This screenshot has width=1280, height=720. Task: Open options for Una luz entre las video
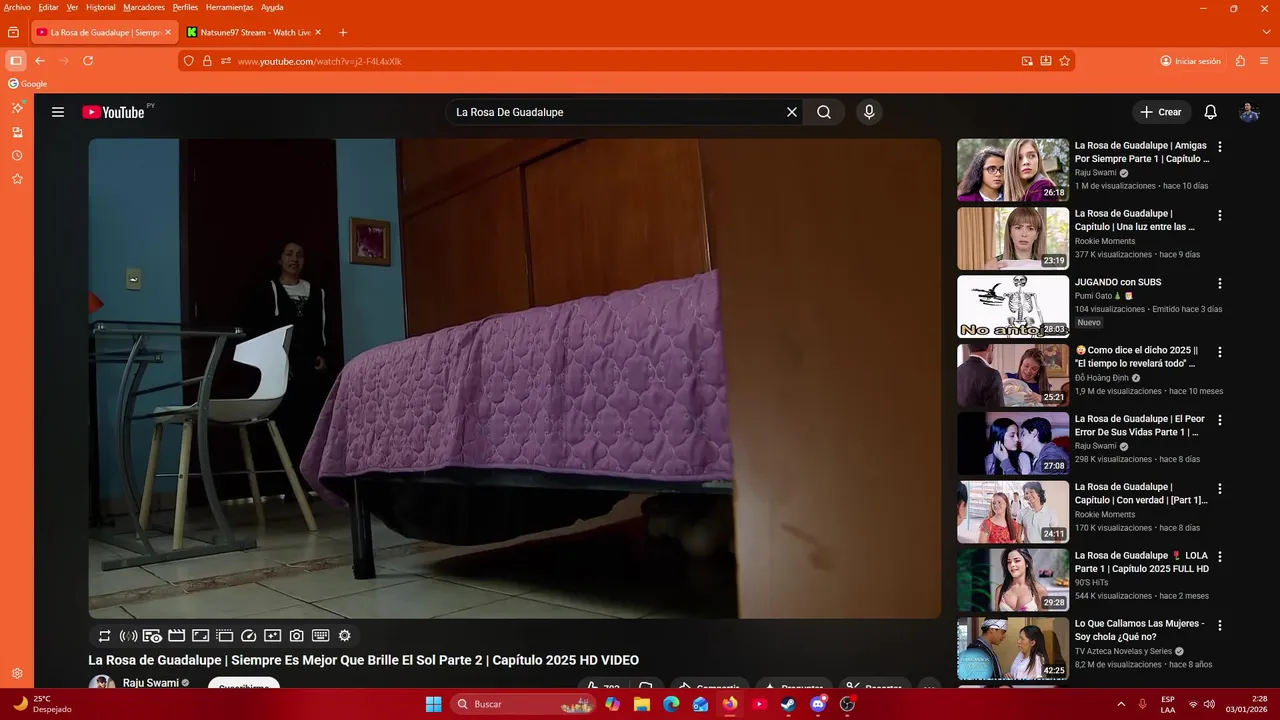1219,215
